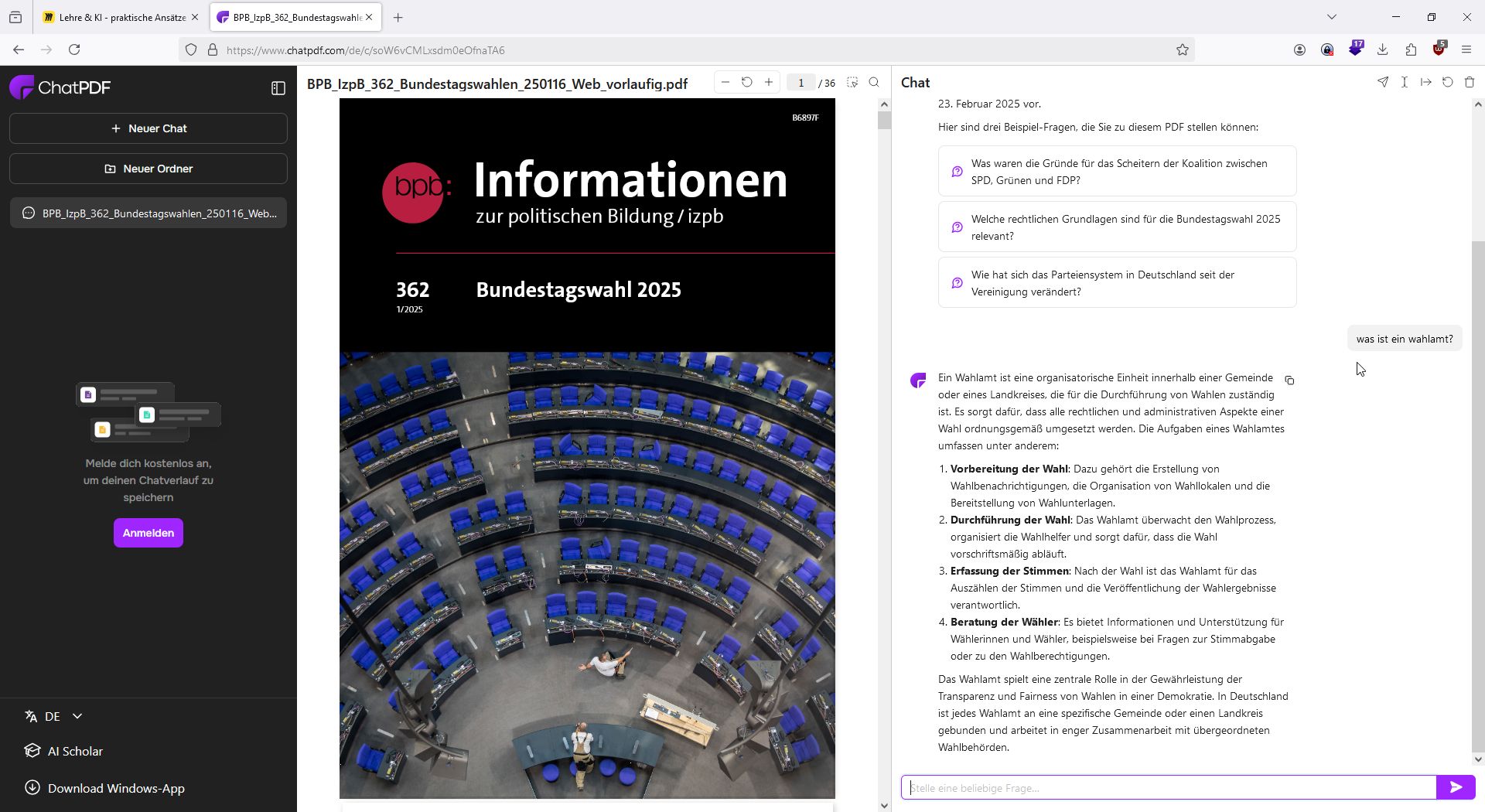Click the 'Beratung der Wähler' bold heading

1004,622
